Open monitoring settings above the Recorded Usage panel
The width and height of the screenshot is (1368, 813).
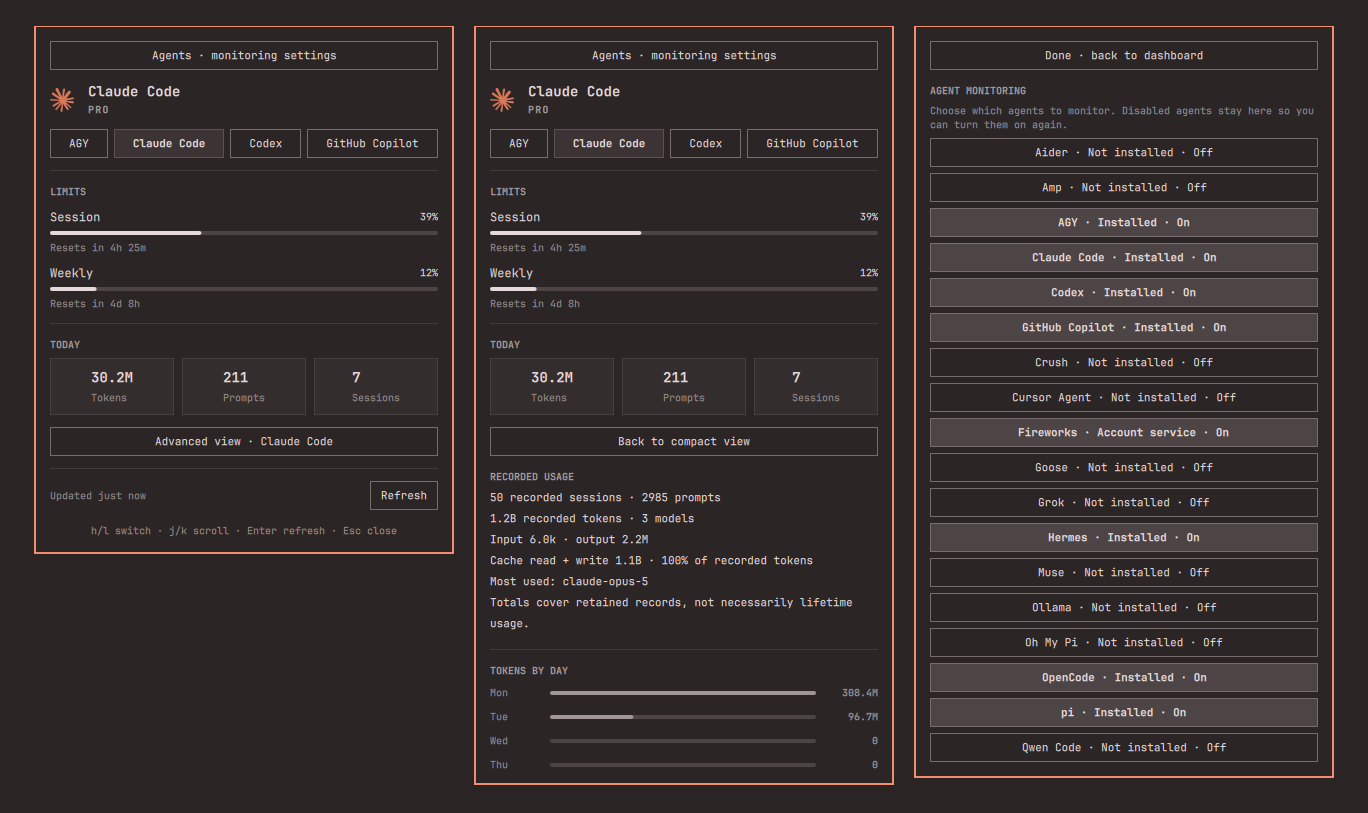click(684, 56)
